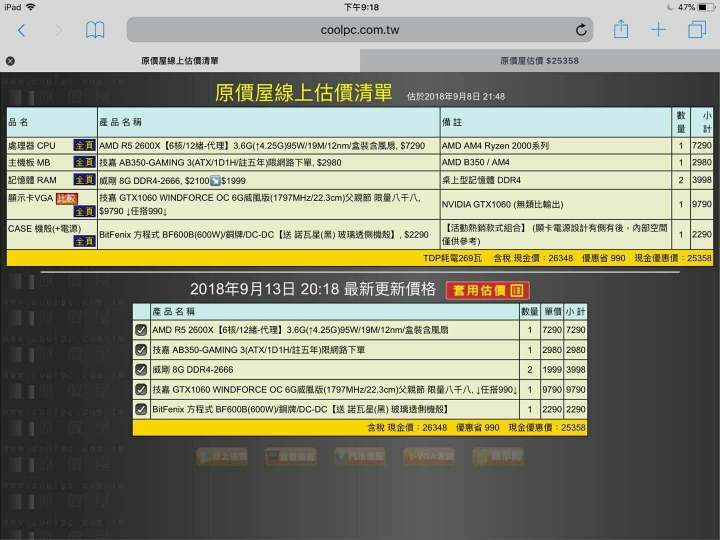Screen dimensions: 720x540
Task: Click the price-drop arrow icon beside $2100
Action: pyautogui.click(x=215, y=181)
